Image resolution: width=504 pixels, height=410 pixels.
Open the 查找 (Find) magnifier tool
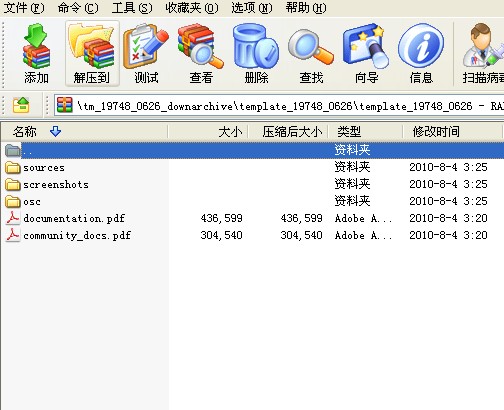311,53
